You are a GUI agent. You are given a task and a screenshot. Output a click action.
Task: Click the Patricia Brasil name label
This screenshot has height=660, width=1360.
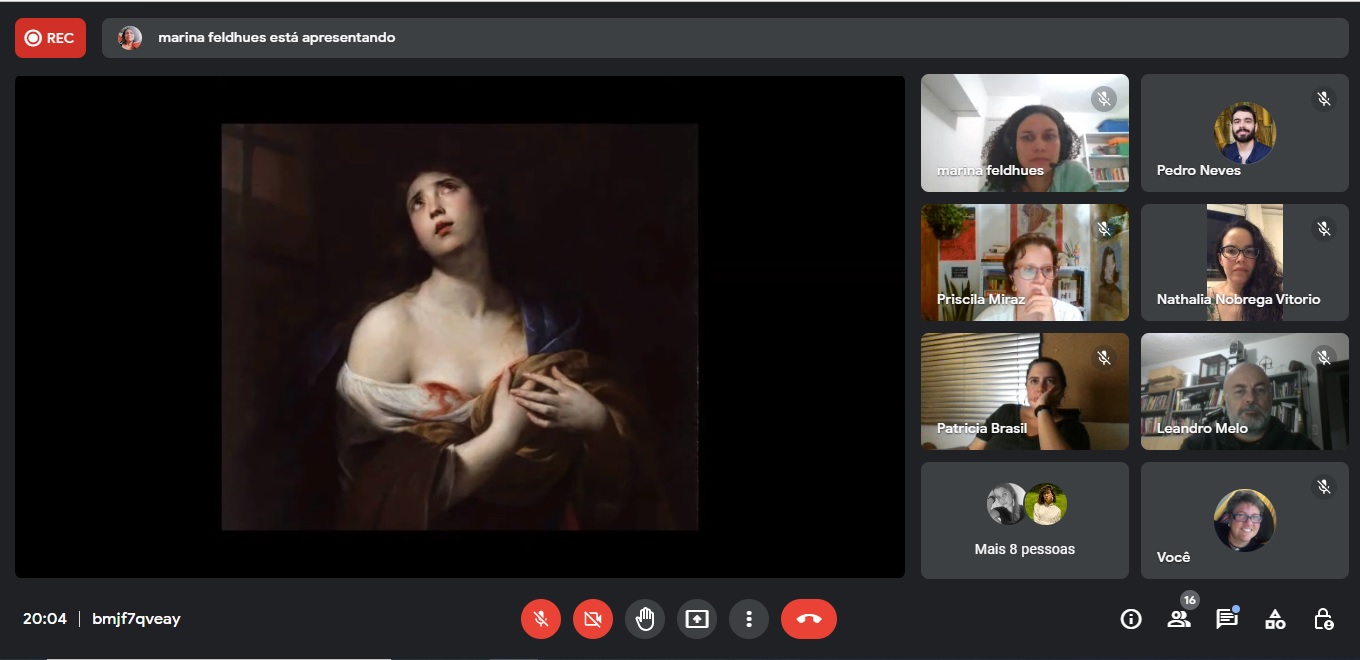pyautogui.click(x=982, y=428)
